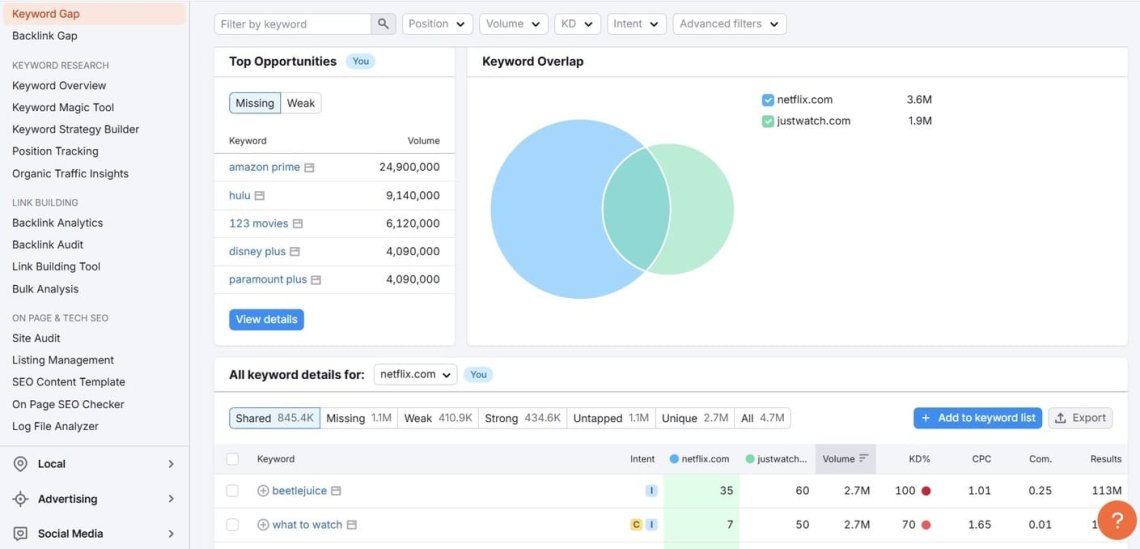Click the Filter by keyword input field

293,24
